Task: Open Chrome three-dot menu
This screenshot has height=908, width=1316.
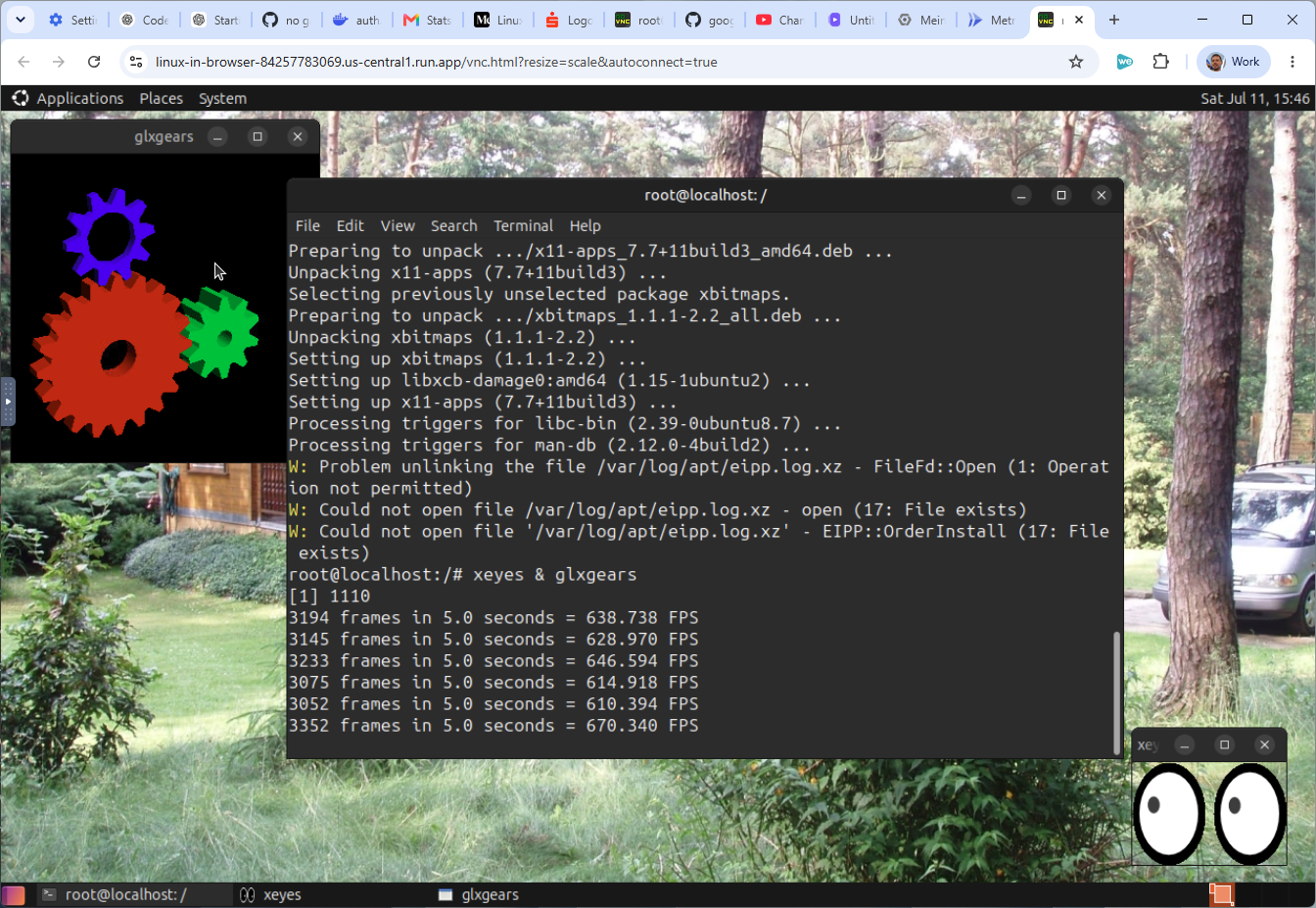Action: (1292, 62)
